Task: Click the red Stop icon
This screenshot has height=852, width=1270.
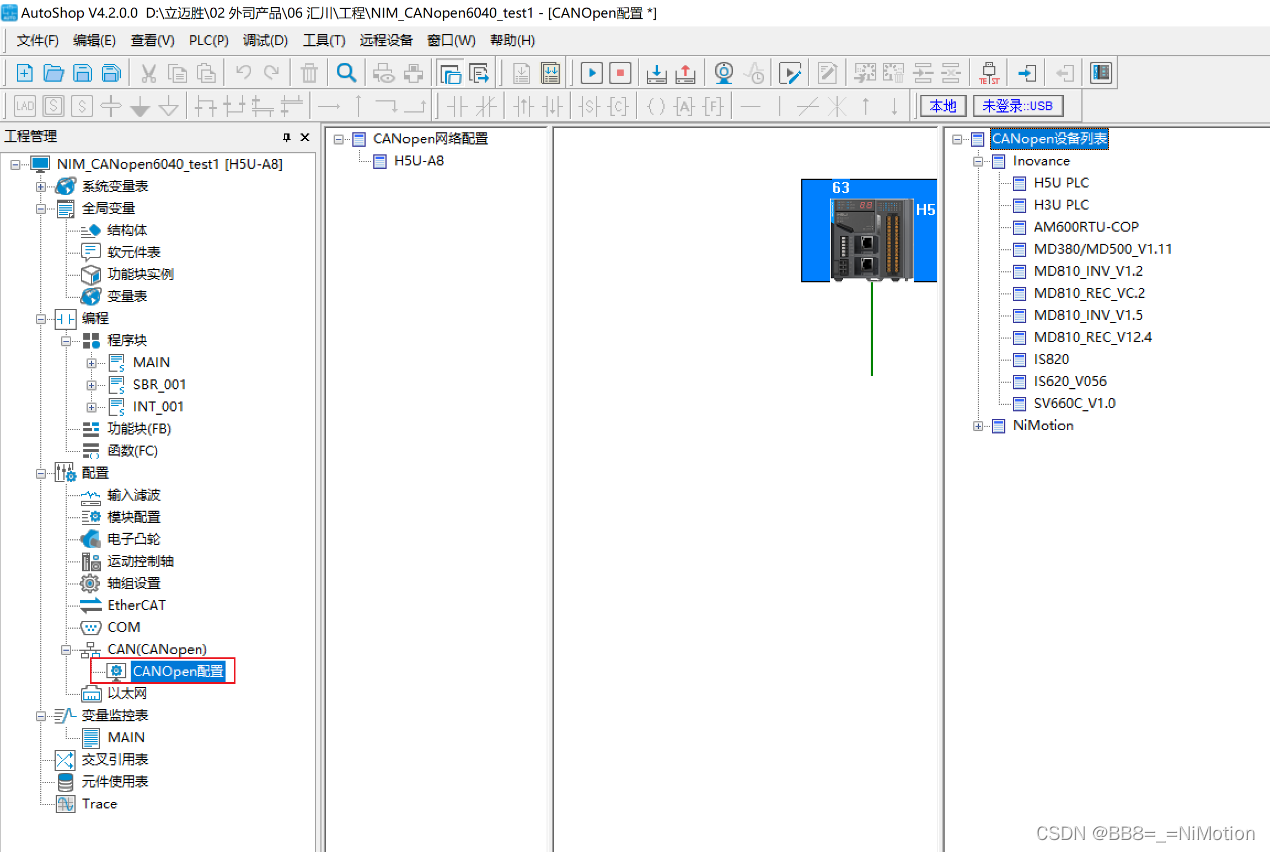Action: (621, 73)
